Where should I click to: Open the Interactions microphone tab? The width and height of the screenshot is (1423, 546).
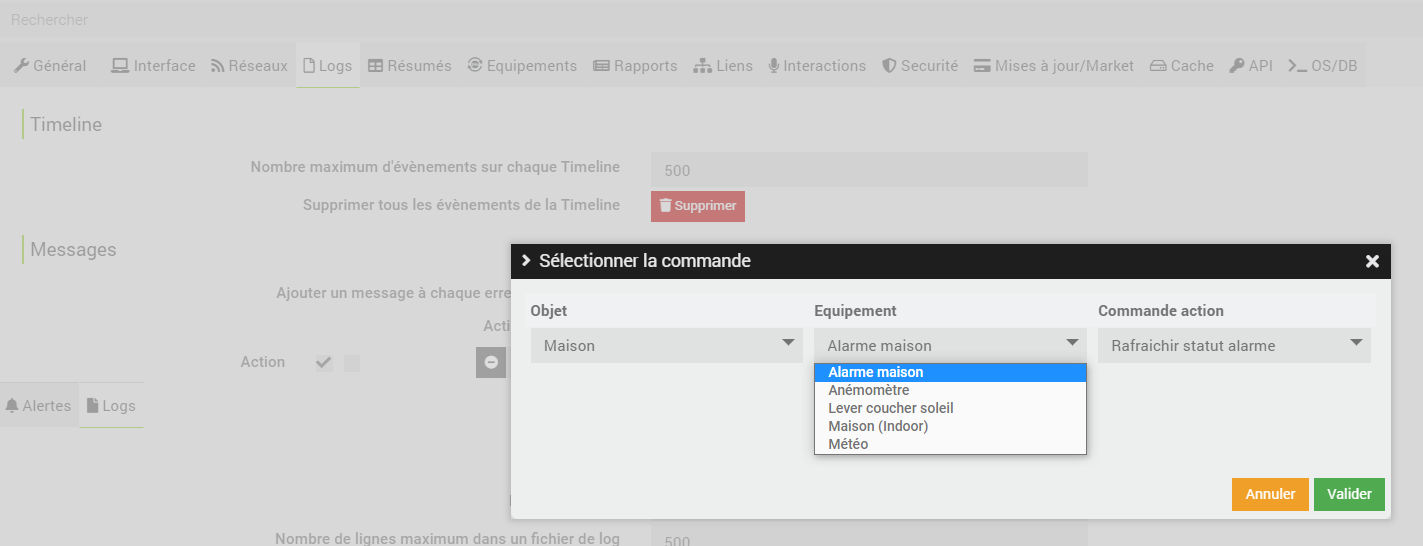pyautogui.click(x=817, y=66)
